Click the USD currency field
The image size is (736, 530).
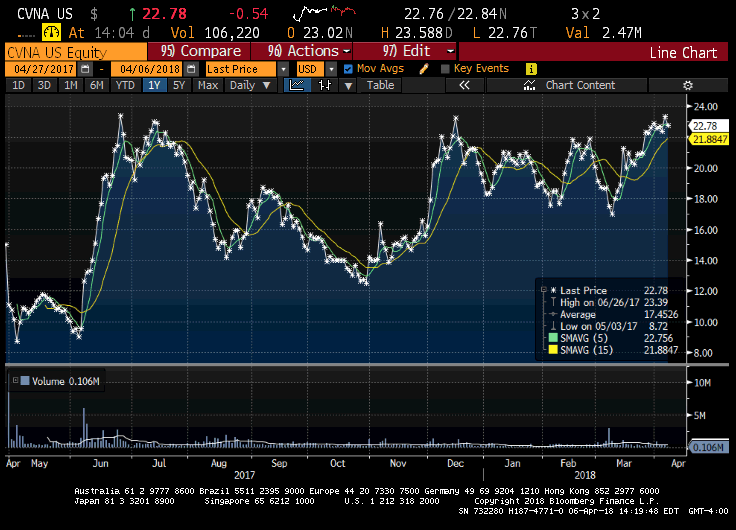pyautogui.click(x=310, y=69)
